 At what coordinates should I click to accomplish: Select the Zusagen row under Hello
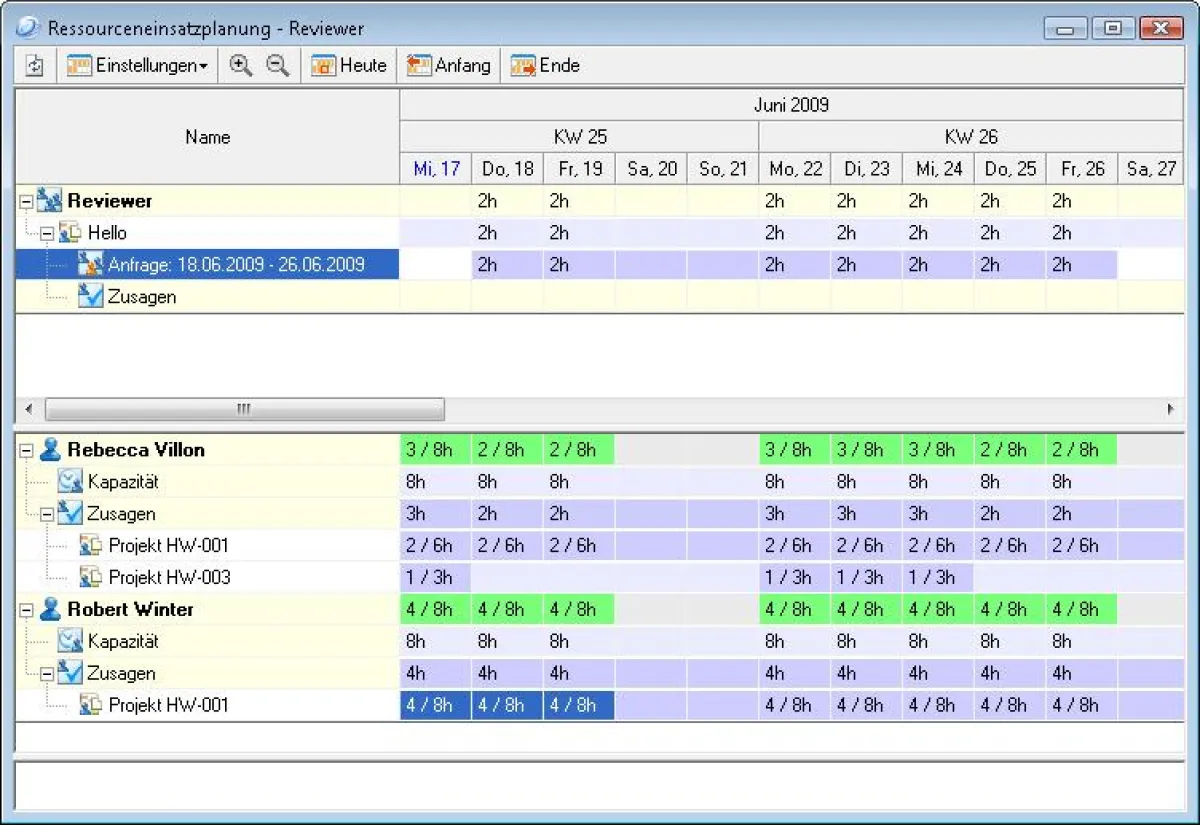[x=141, y=297]
